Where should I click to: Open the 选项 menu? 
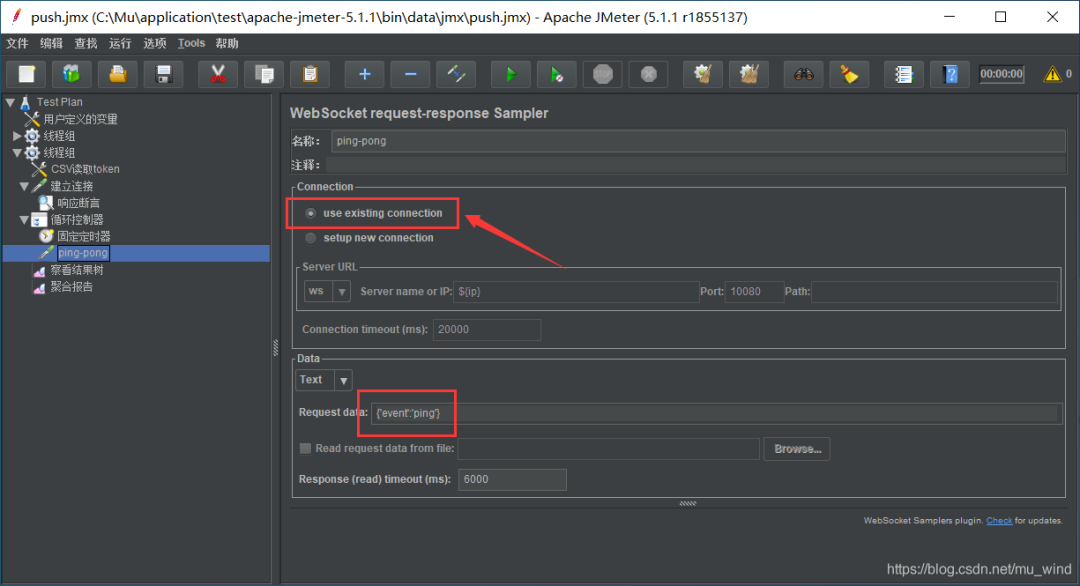[x=155, y=43]
